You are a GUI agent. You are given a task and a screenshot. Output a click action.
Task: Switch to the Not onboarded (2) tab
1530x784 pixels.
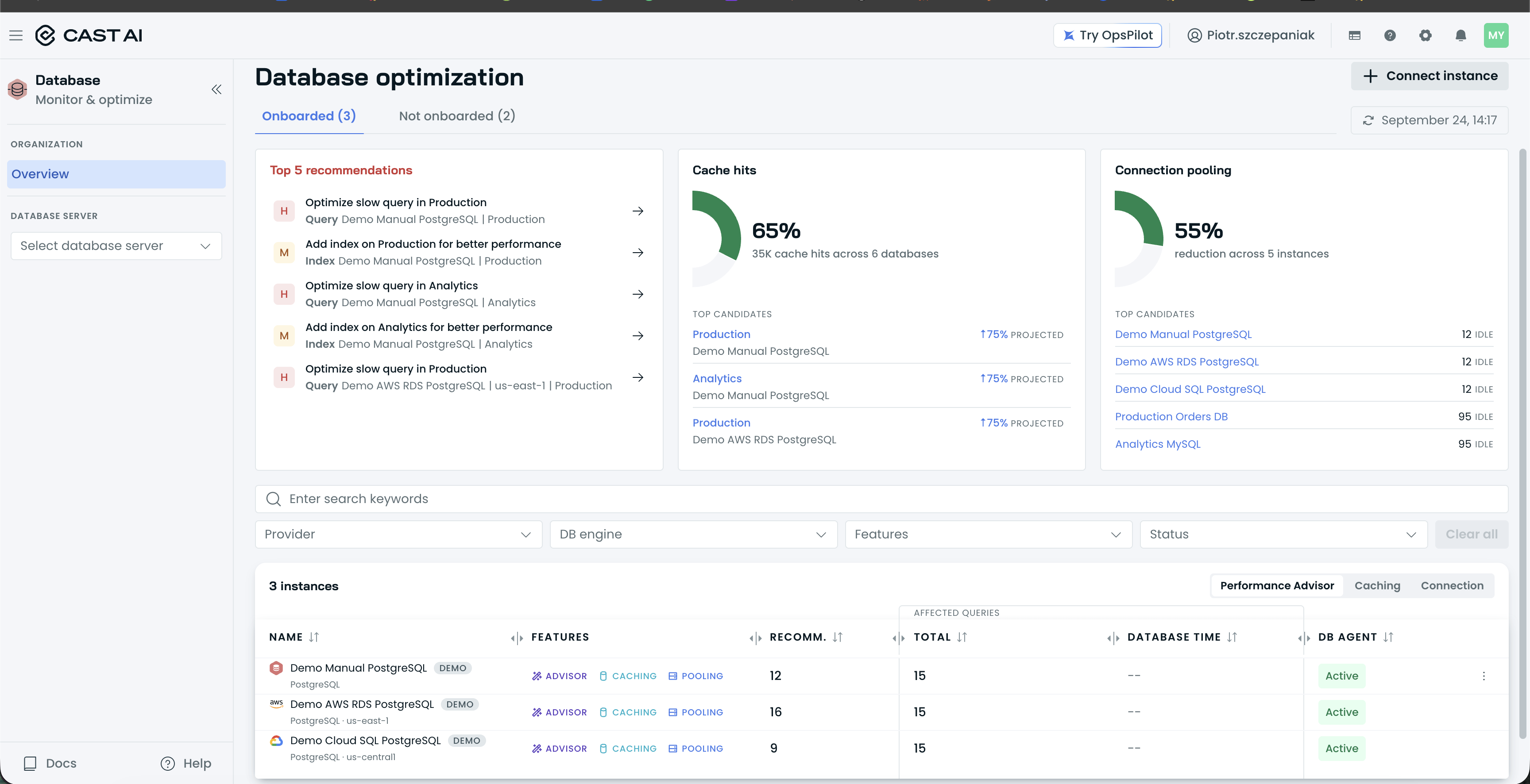tap(457, 116)
